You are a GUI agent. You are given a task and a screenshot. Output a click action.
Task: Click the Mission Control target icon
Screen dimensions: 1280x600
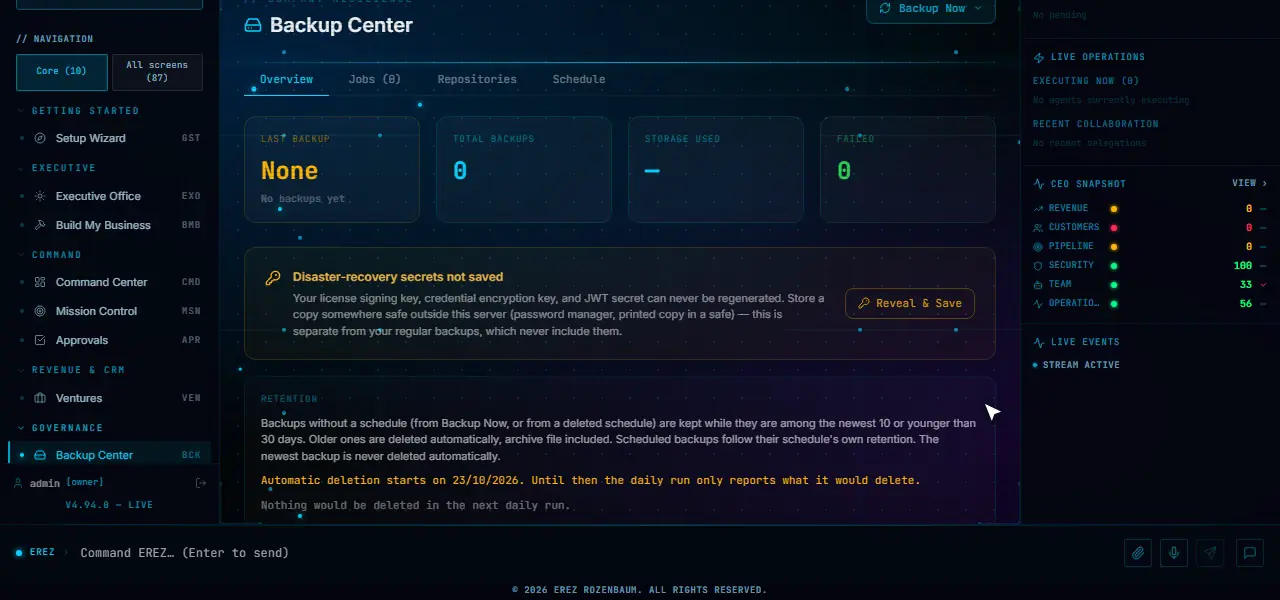point(40,311)
